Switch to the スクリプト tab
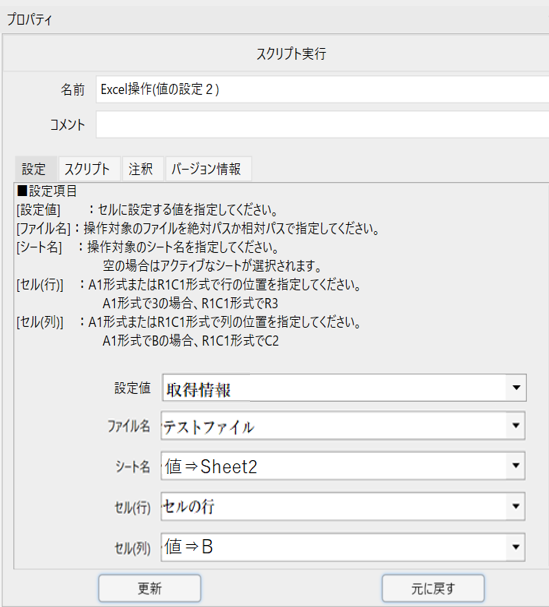The width and height of the screenshot is (549, 607). pos(87,169)
